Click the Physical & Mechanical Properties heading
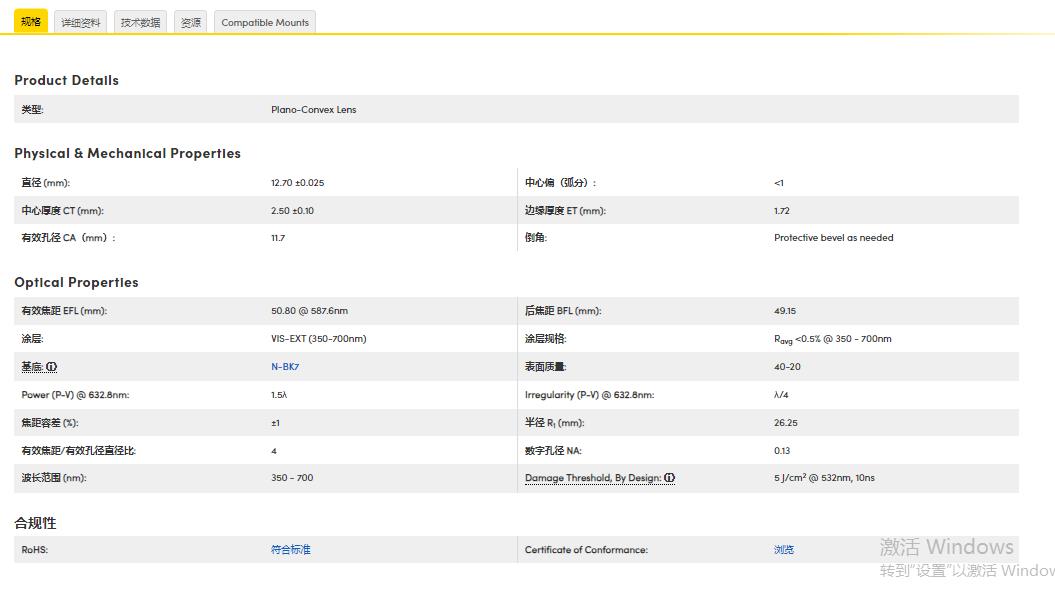The height and width of the screenshot is (593, 1055). tap(127, 153)
